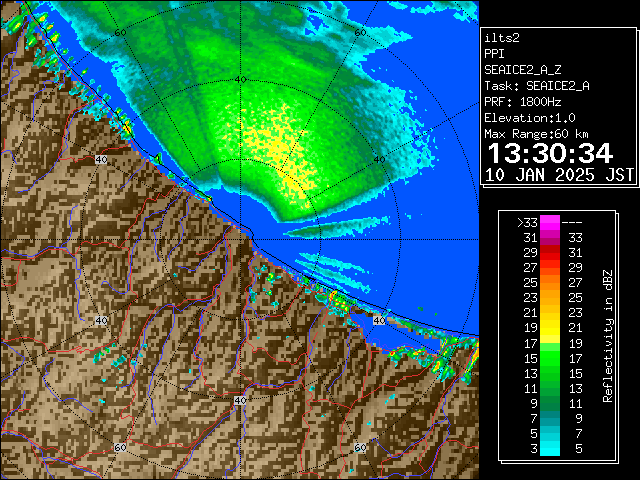This screenshot has width=640, height=480.
Task: Select the date "10 JAN 2025 JST"
Action: [559, 175]
